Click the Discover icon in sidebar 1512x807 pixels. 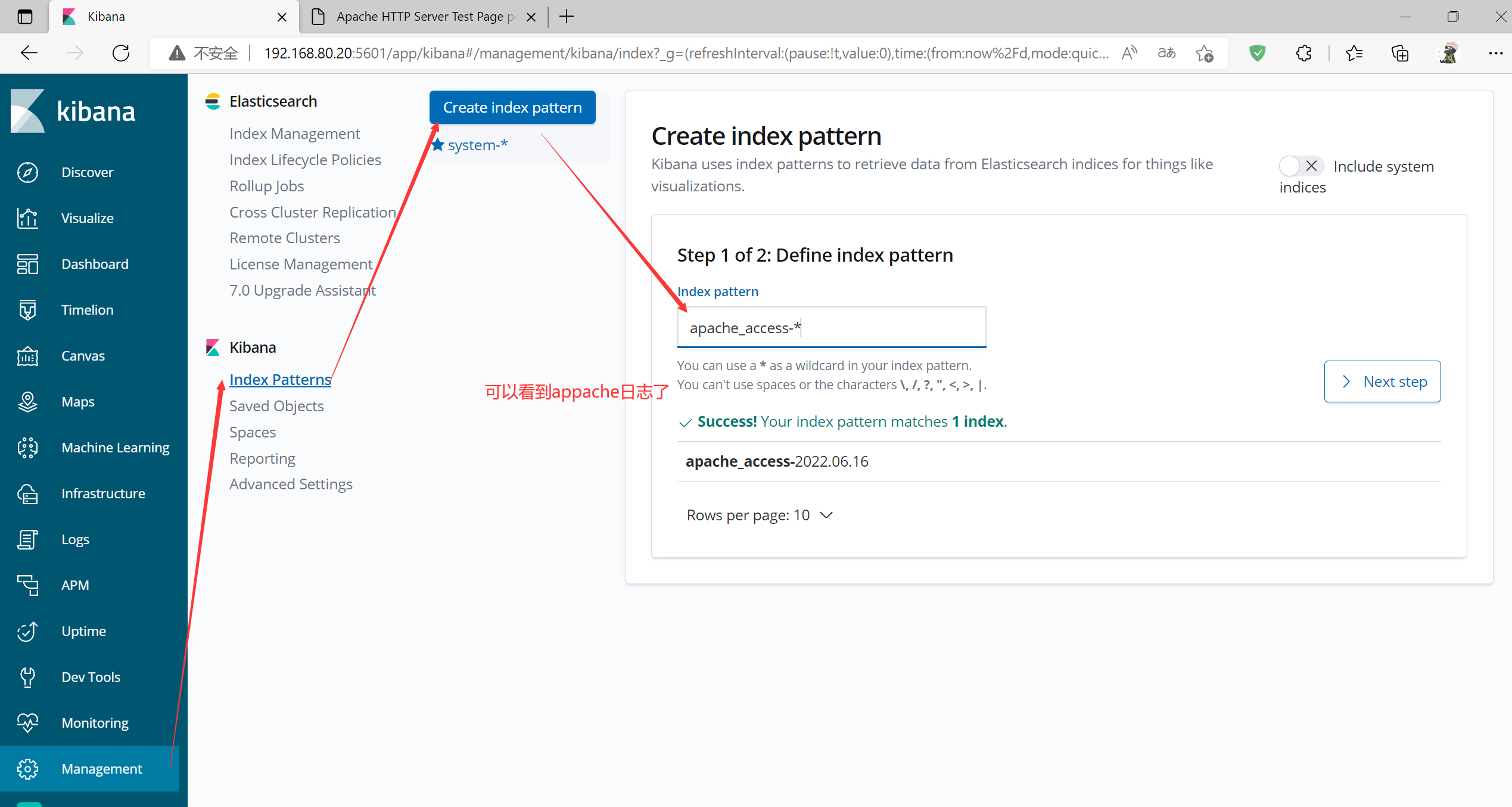[27, 172]
